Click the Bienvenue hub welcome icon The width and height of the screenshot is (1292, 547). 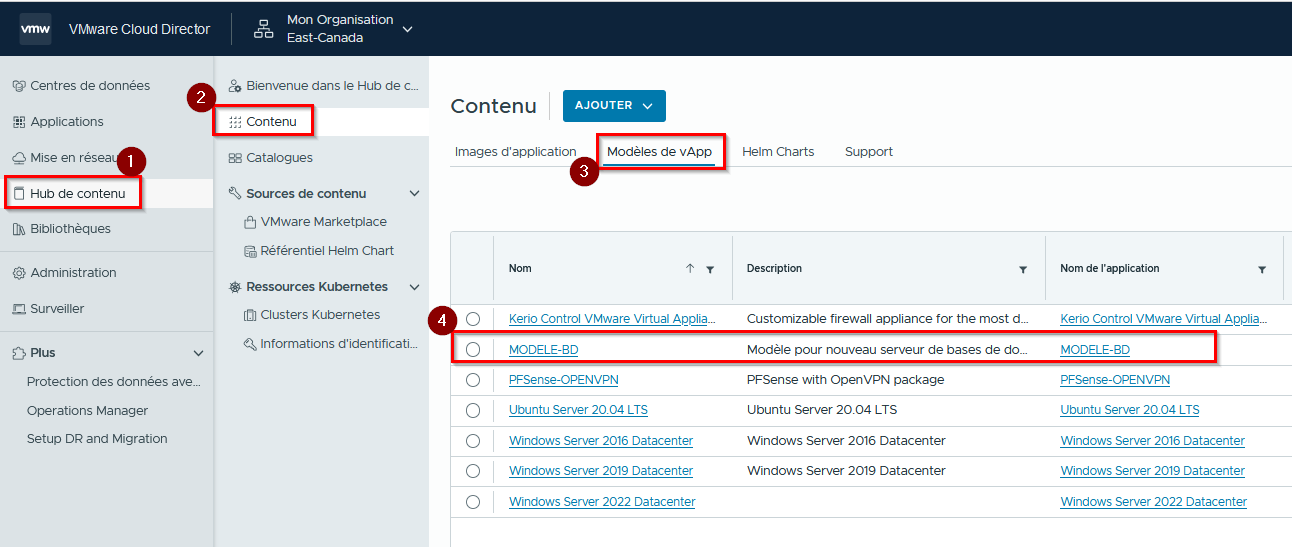(235, 86)
